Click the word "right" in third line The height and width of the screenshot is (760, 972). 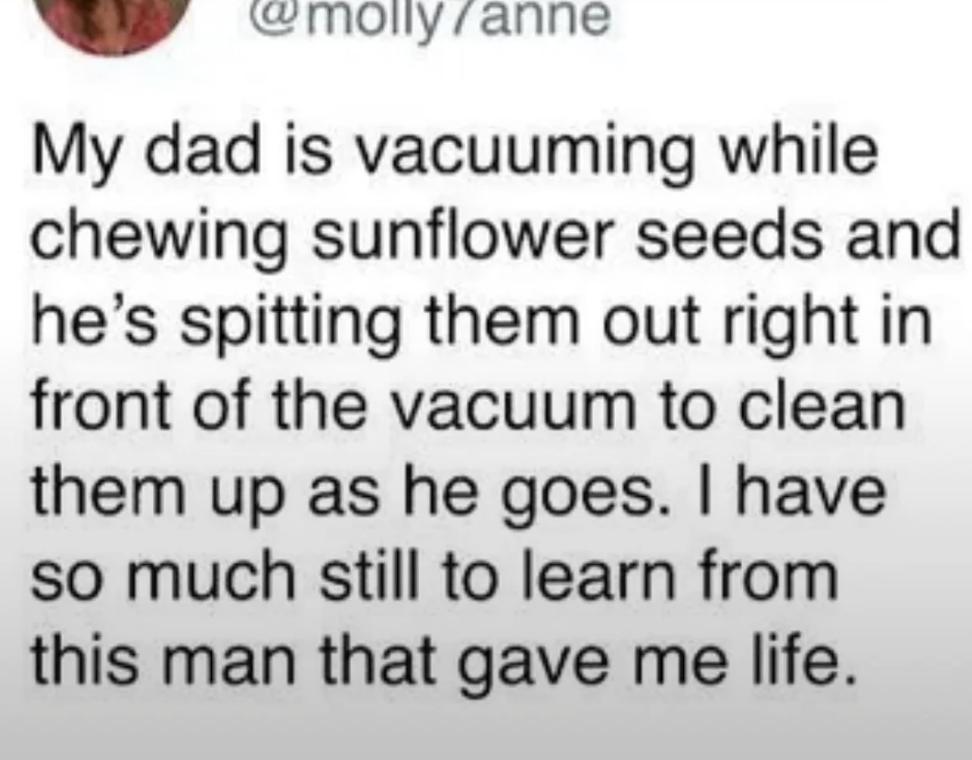click(806, 322)
